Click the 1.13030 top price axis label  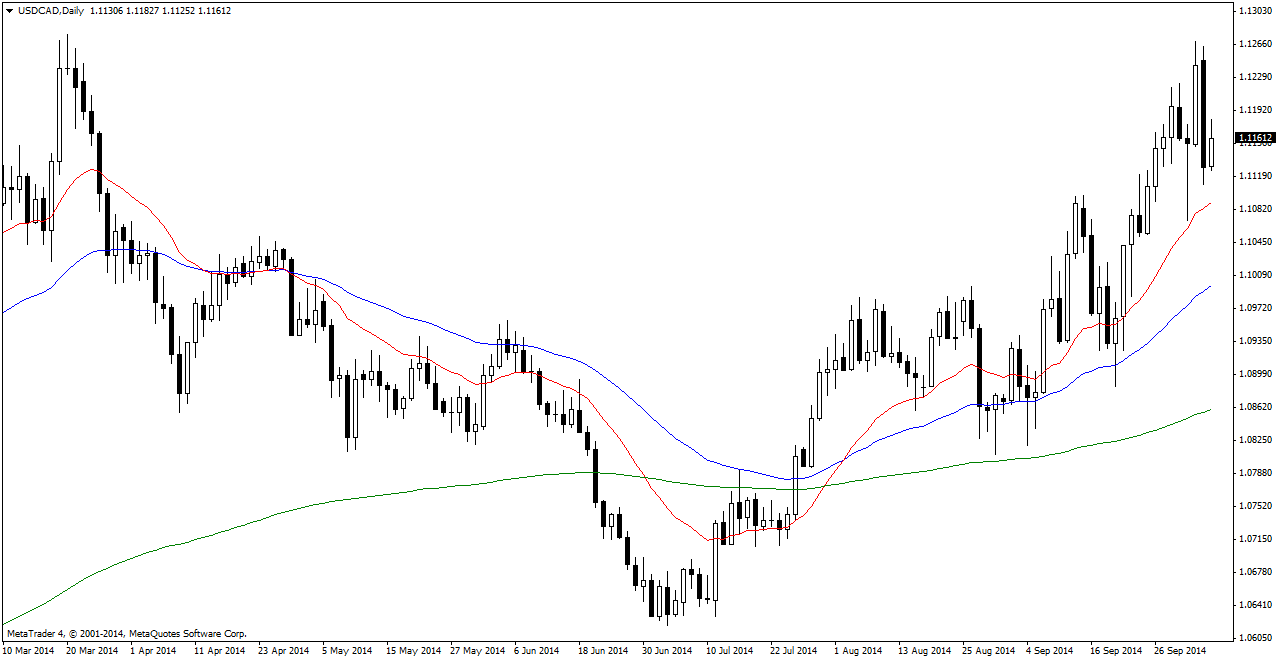[1254, 11]
